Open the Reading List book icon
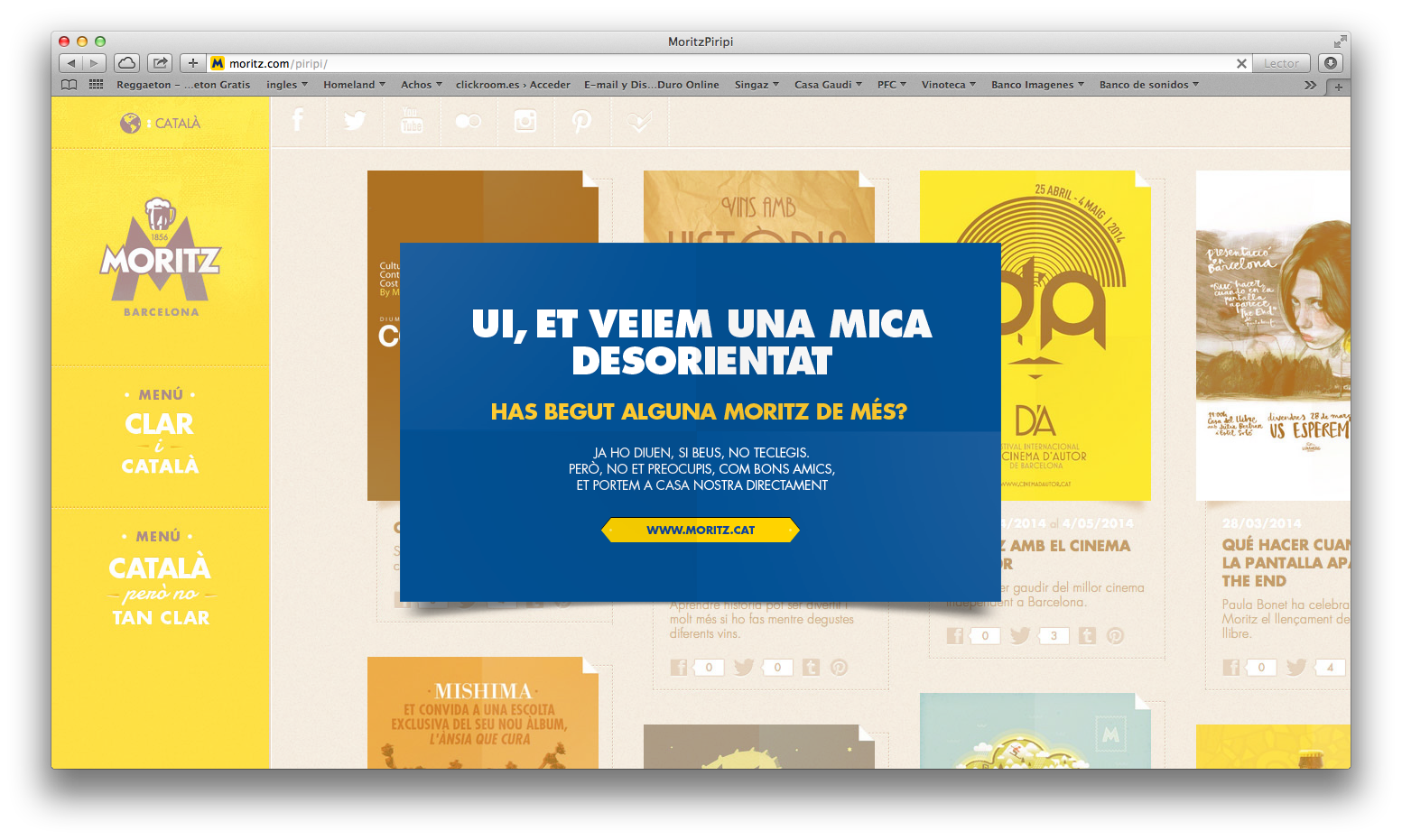Screen dimensions: 1402x840 [x=69, y=85]
